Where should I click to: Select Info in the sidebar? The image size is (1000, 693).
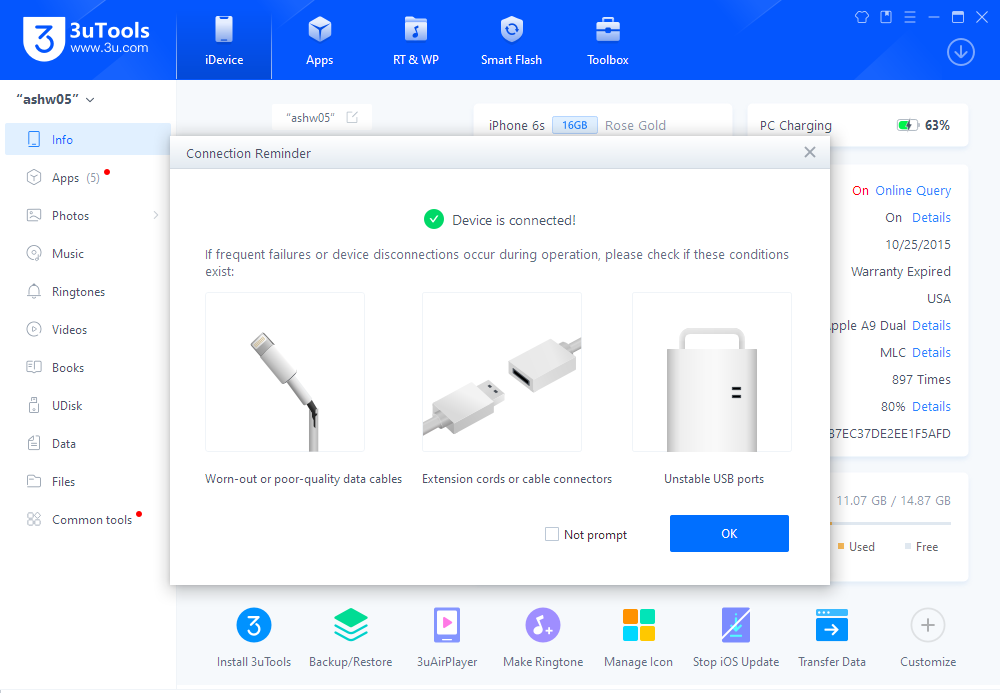[x=88, y=139]
